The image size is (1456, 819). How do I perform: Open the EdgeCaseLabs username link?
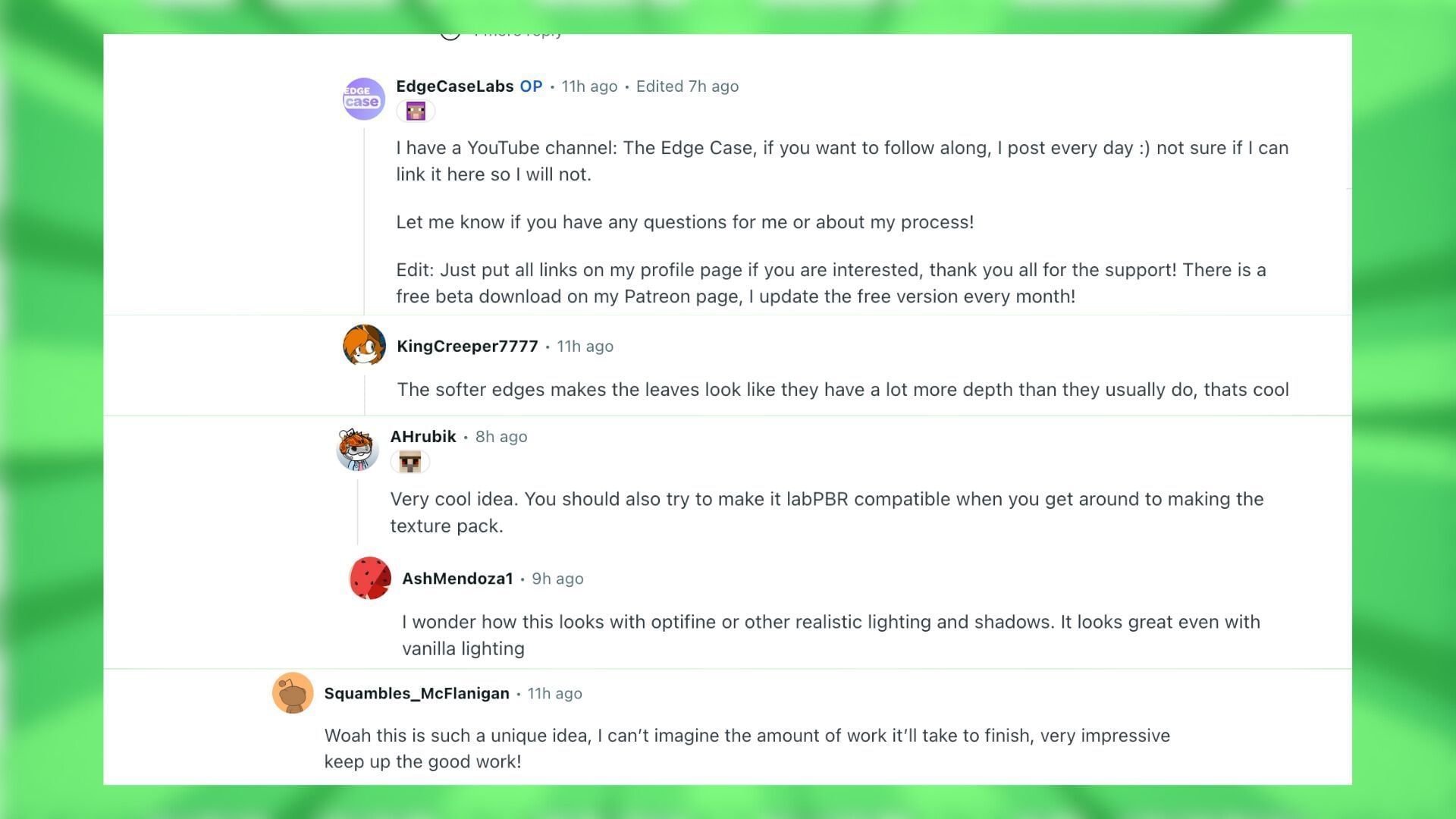coord(454,86)
